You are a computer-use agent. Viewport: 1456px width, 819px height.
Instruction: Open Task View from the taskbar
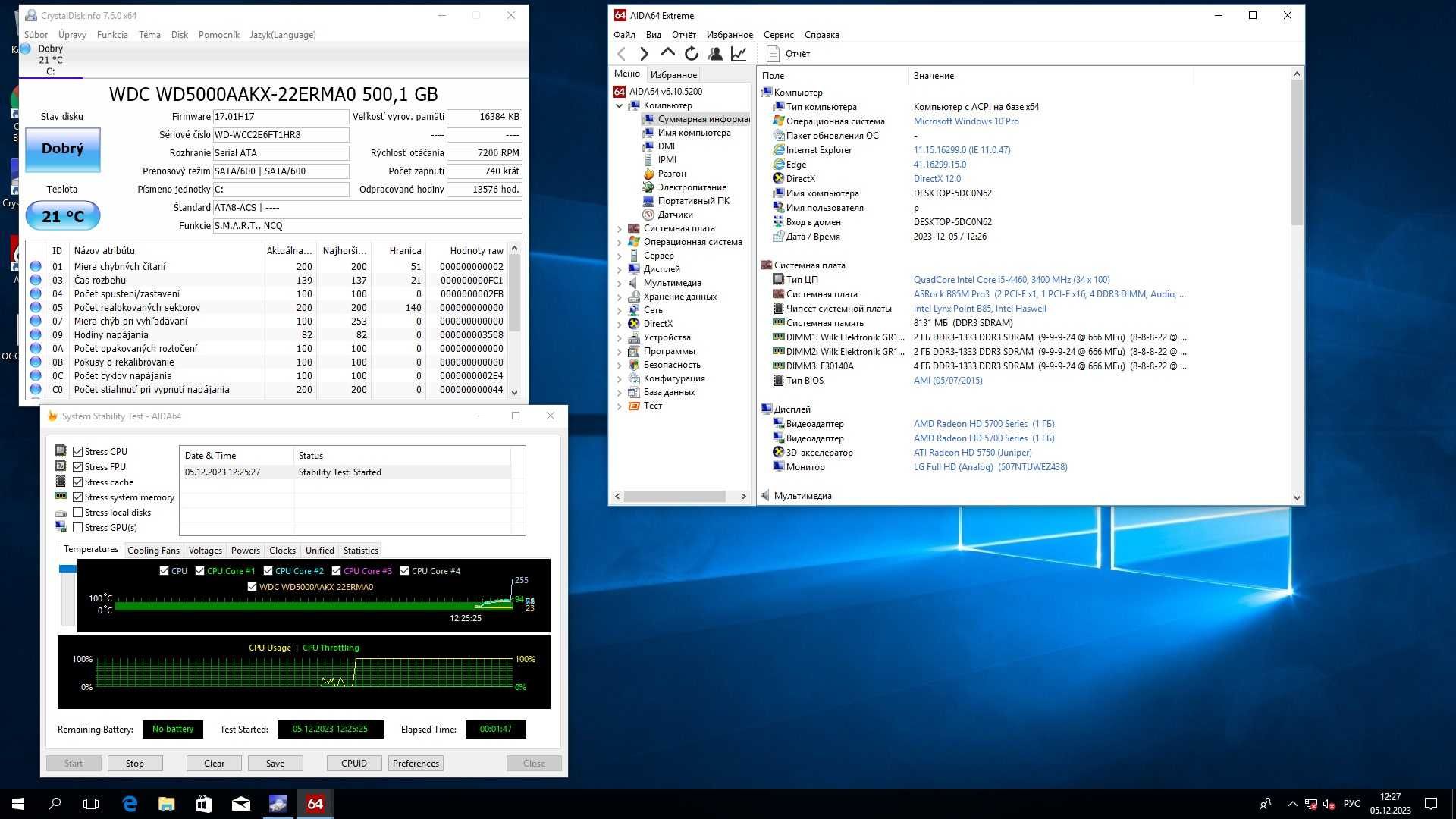pyautogui.click(x=91, y=804)
